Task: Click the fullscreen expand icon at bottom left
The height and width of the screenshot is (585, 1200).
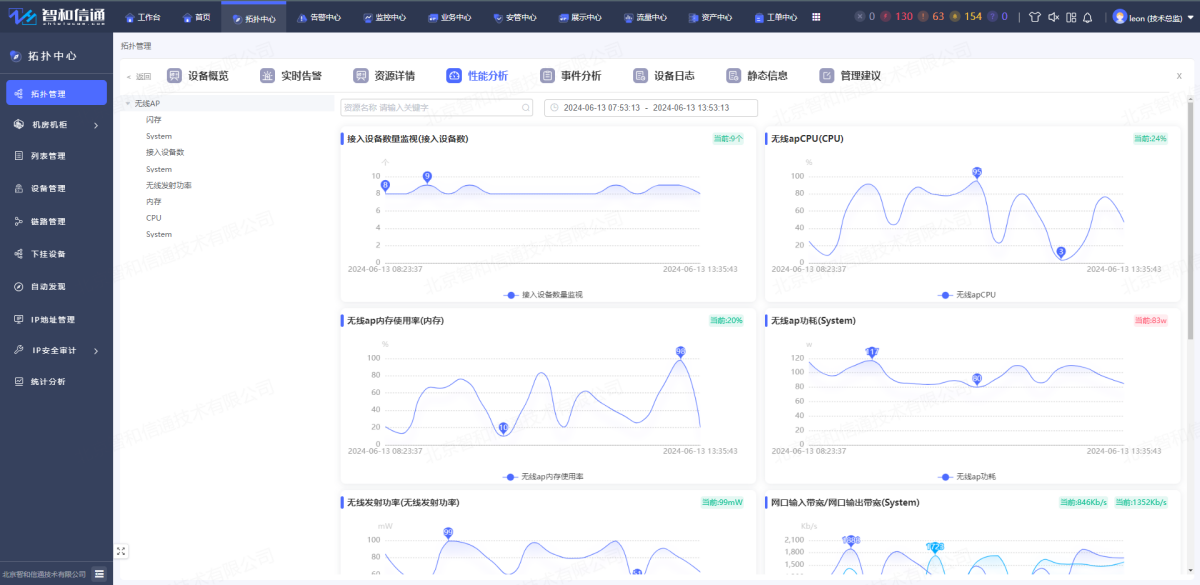Action: pos(121,551)
